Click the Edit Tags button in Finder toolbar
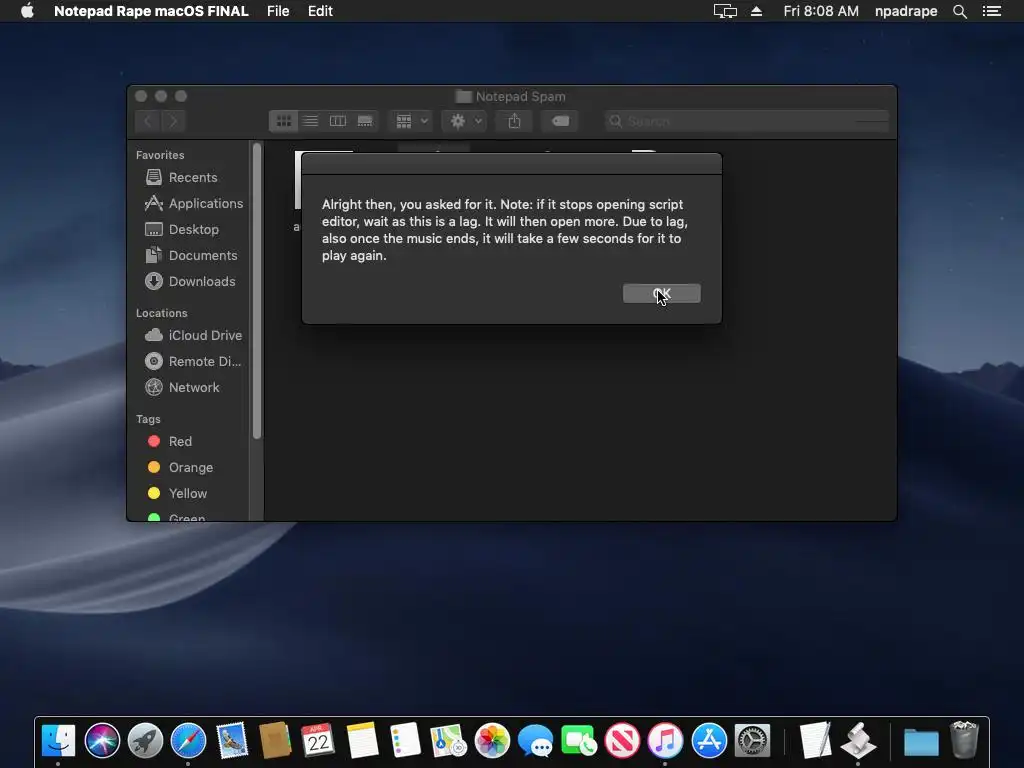Screen dimensions: 1024x768 (x=560, y=121)
